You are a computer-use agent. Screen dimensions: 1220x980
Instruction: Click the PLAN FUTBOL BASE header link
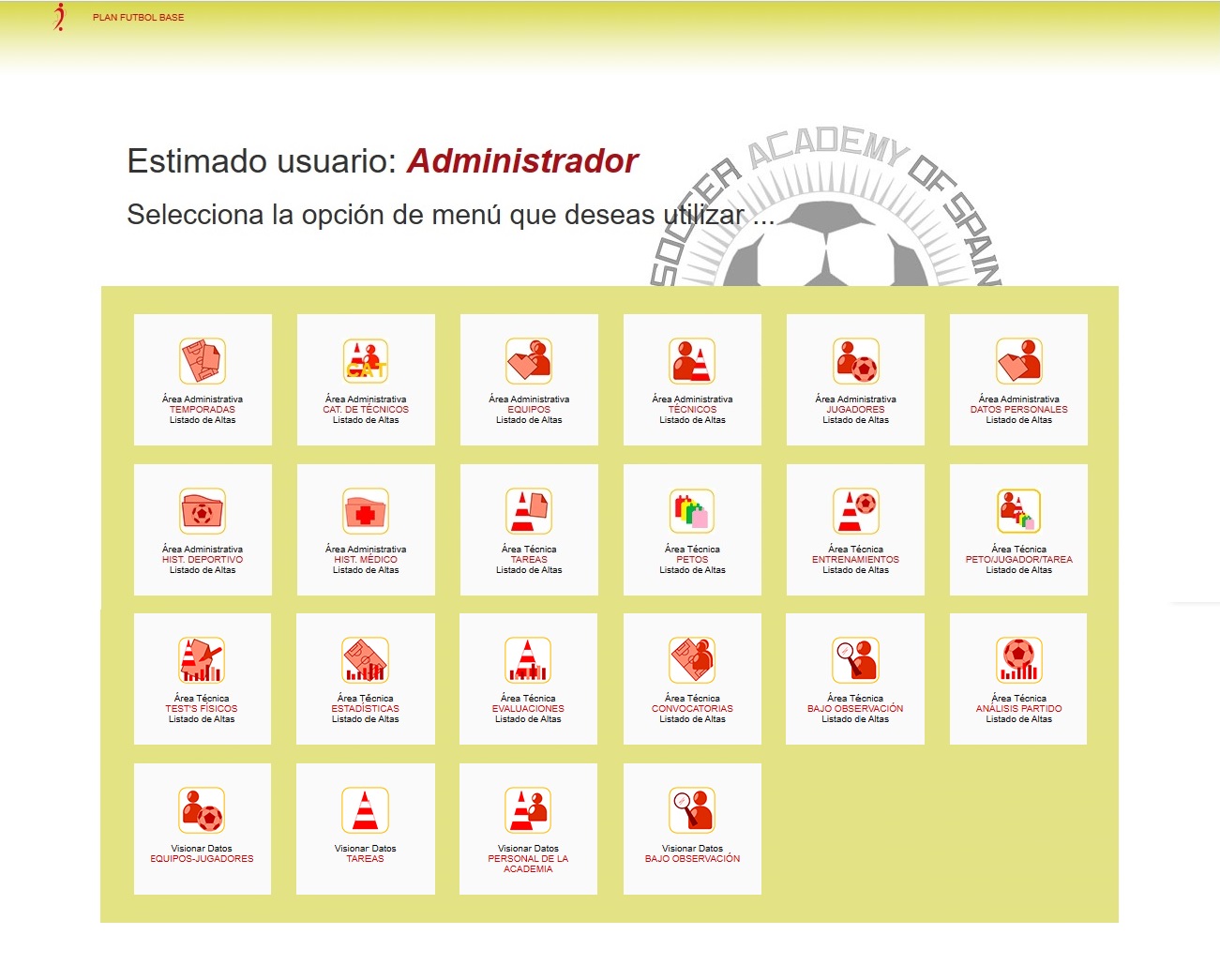(x=137, y=16)
